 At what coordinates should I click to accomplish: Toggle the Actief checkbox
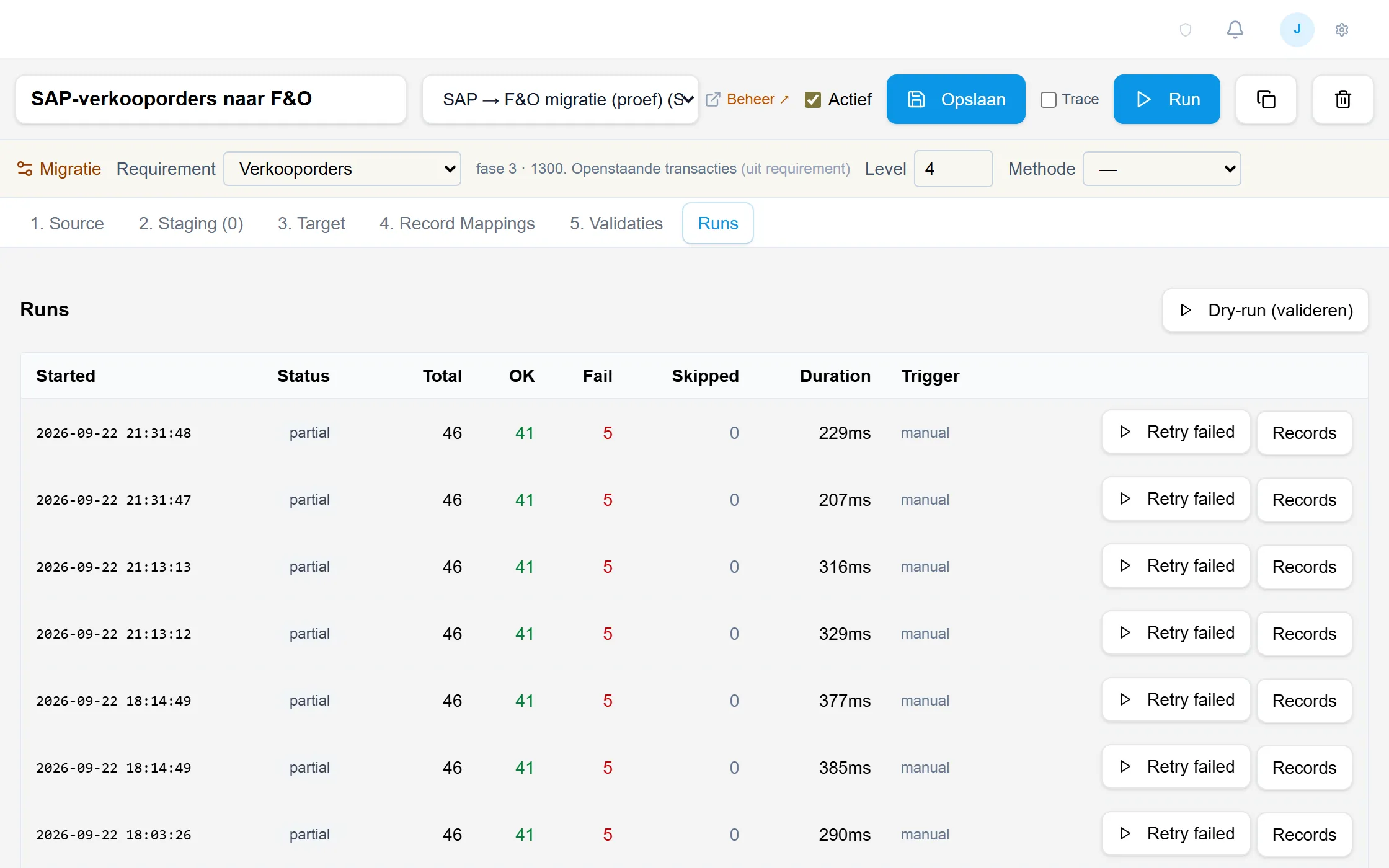click(812, 100)
